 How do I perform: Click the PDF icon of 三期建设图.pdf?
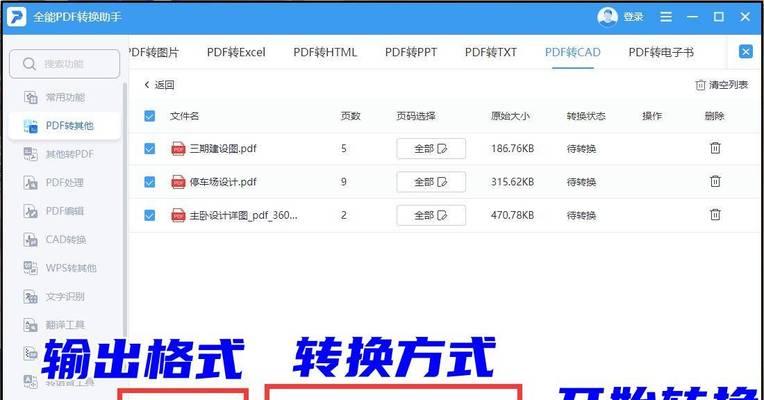pyautogui.click(x=178, y=149)
